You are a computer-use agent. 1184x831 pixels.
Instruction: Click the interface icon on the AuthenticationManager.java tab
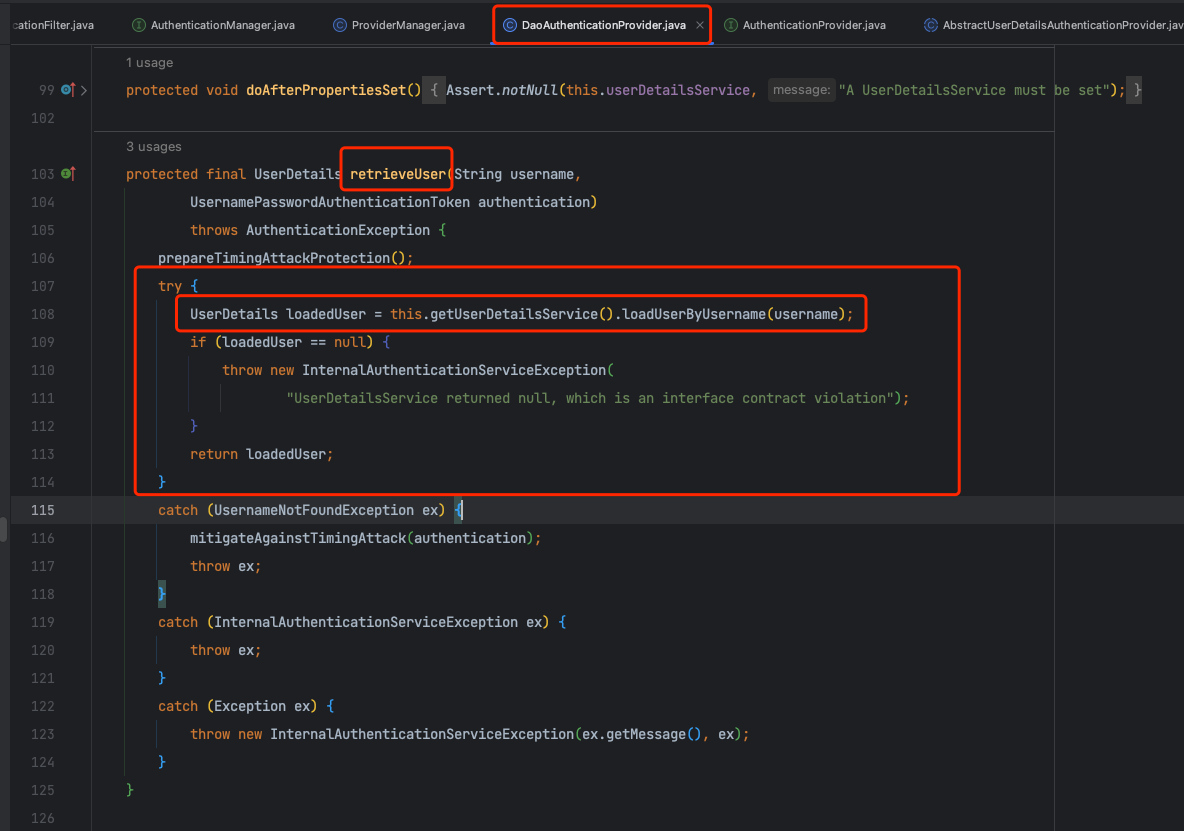(x=140, y=25)
